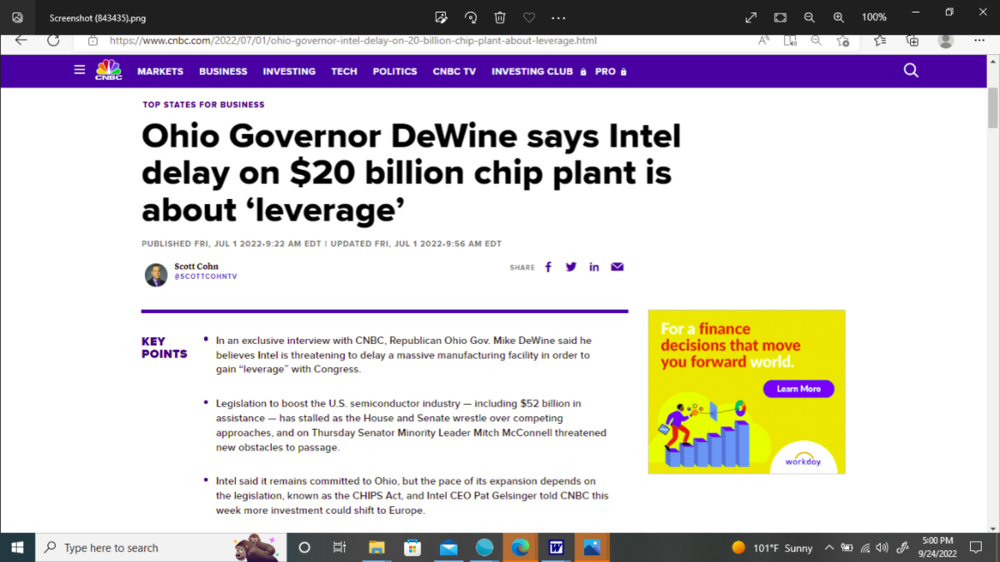Open the See more three-dot menu in Photos

(559, 18)
